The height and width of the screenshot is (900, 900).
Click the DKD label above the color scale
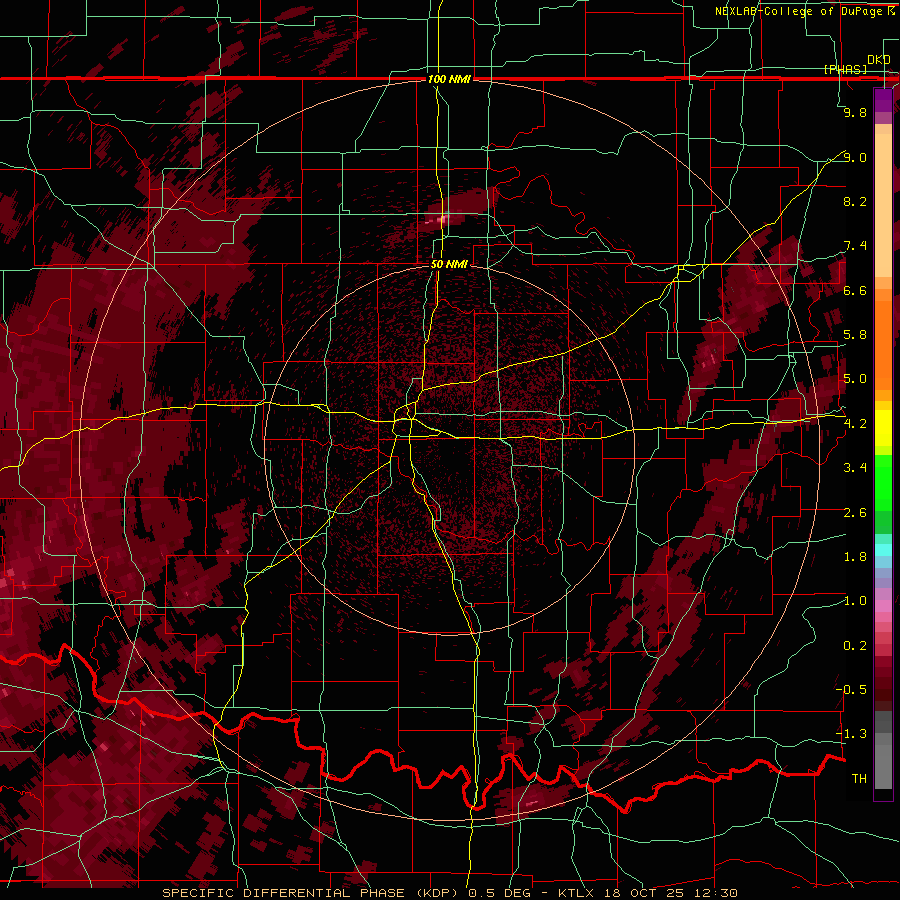point(879,60)
